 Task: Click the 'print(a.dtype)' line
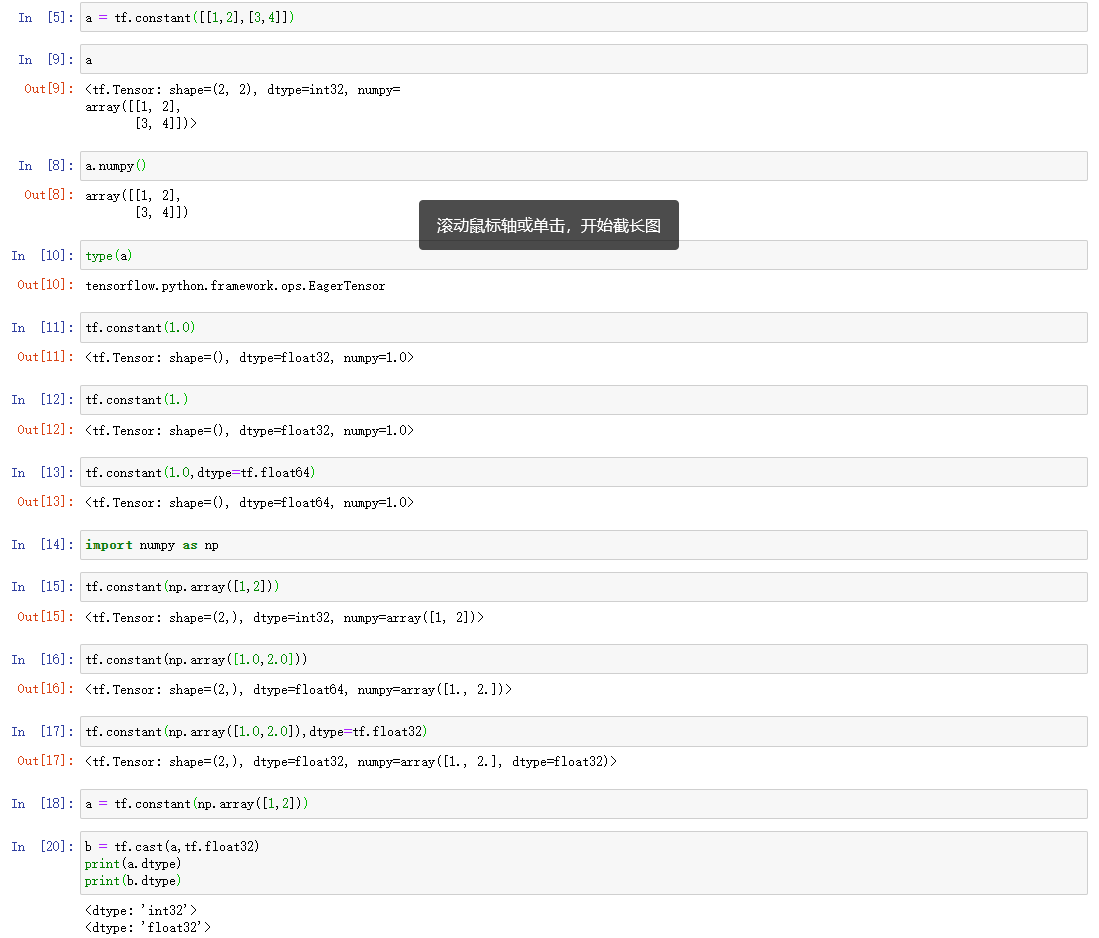pos(133,864)
